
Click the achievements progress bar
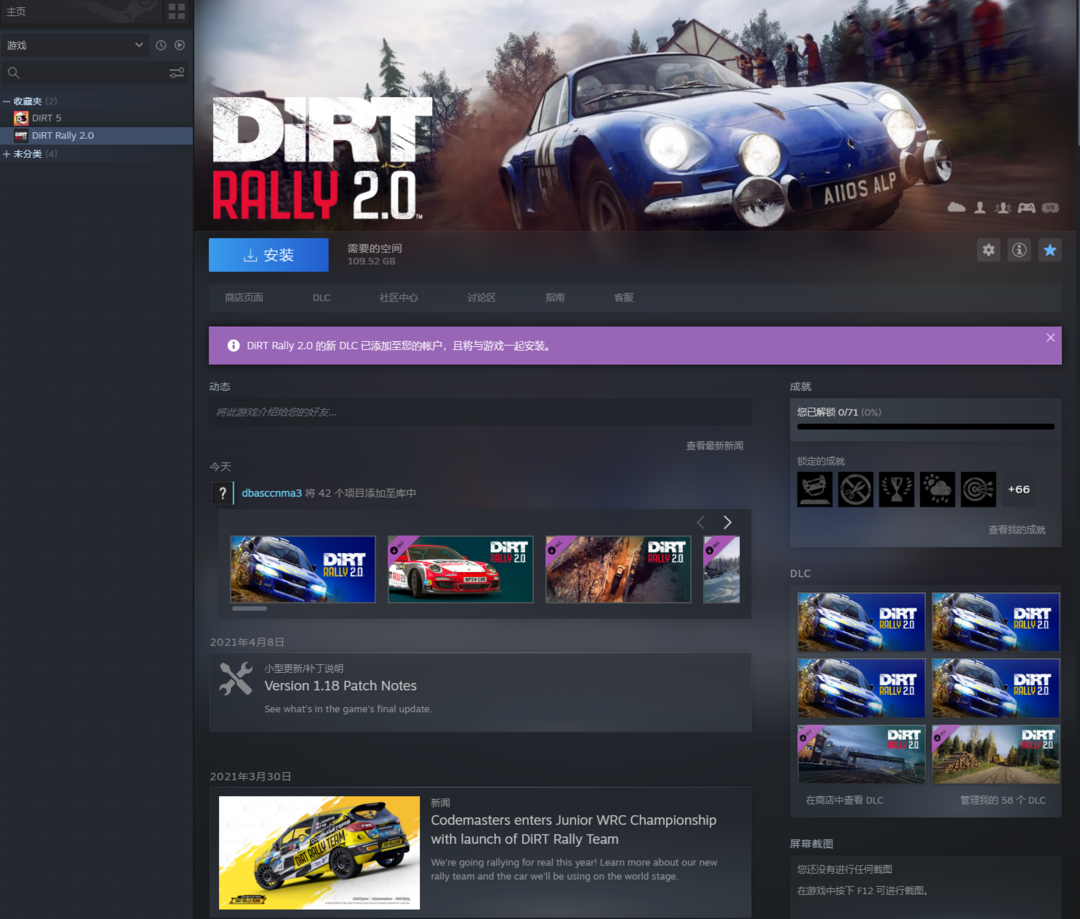tap(925, 427)
